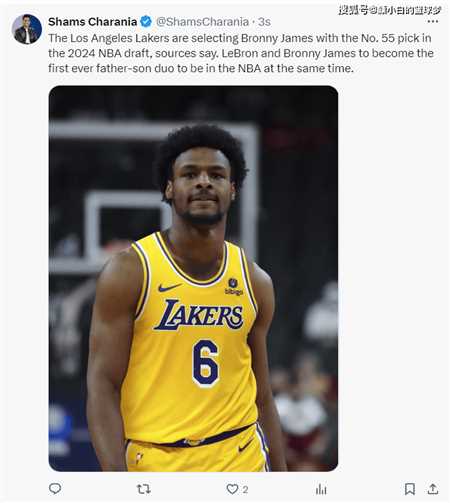450x503 pixels.
Task: Click the like count number 2
Action: click(245, 489)
